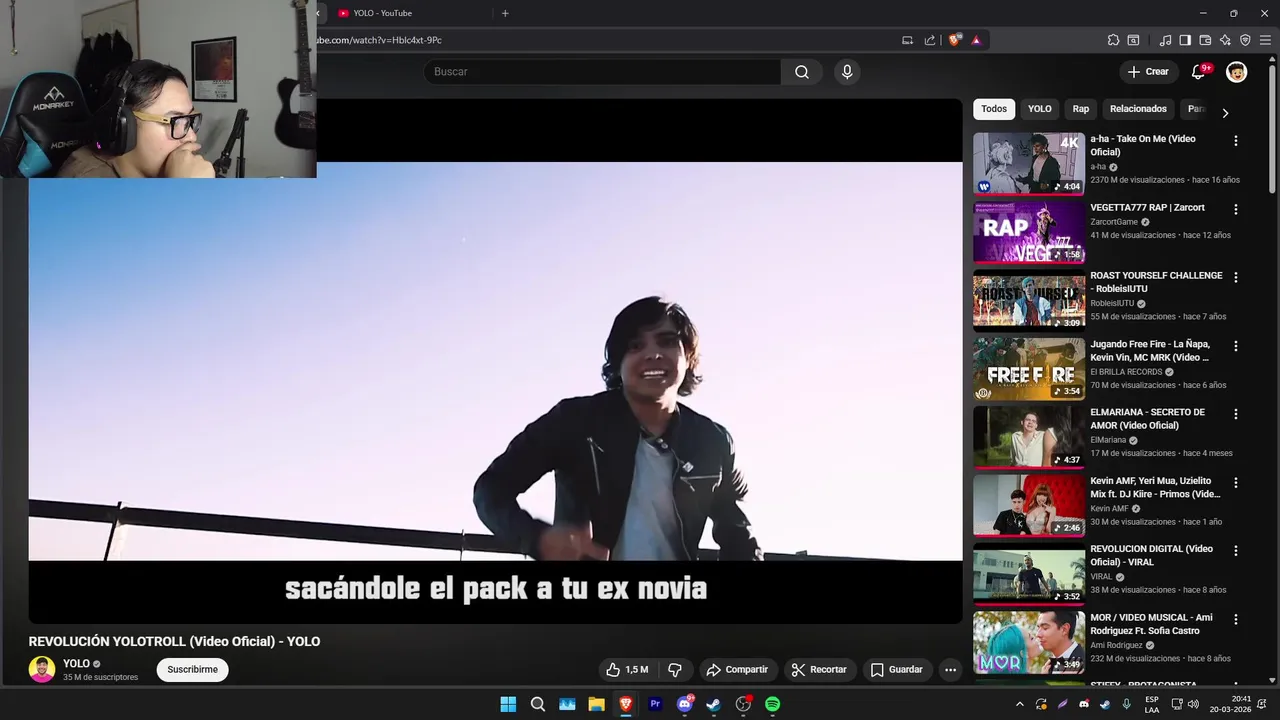Click the video player to pause
Image resolution: width=1280 pixels, height=720 pixels.
[x=495, y=361]
